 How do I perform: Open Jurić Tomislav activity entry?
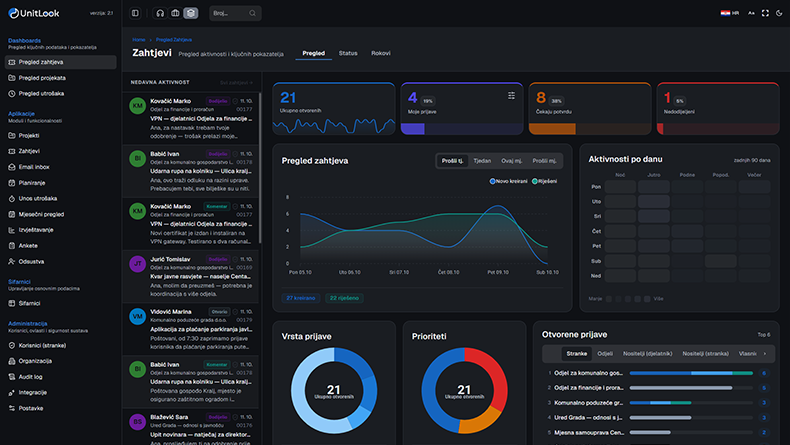click(190, 276)
